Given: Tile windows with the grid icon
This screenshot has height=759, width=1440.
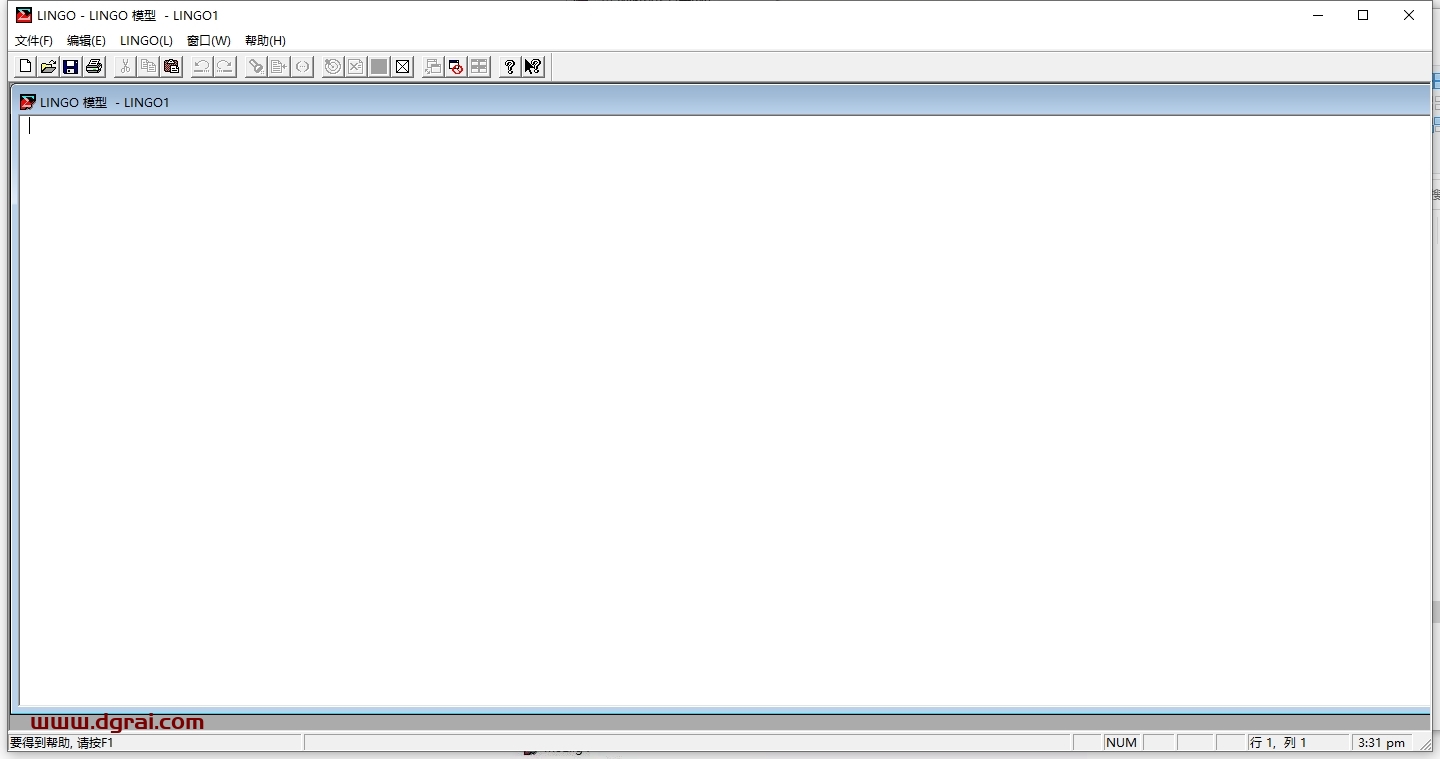Looking at the screenshot, I should click(479, 67).
